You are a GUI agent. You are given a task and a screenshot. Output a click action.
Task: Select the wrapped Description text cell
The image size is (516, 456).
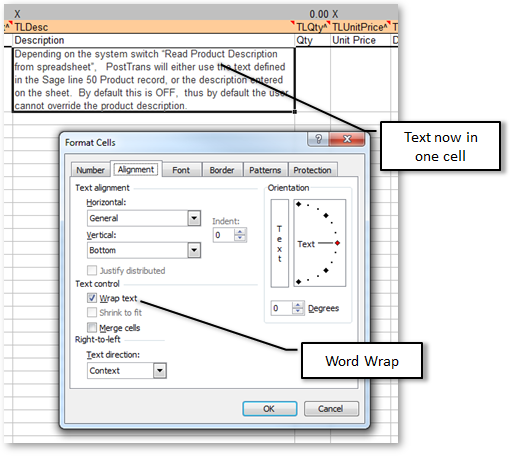pos(154,80)
